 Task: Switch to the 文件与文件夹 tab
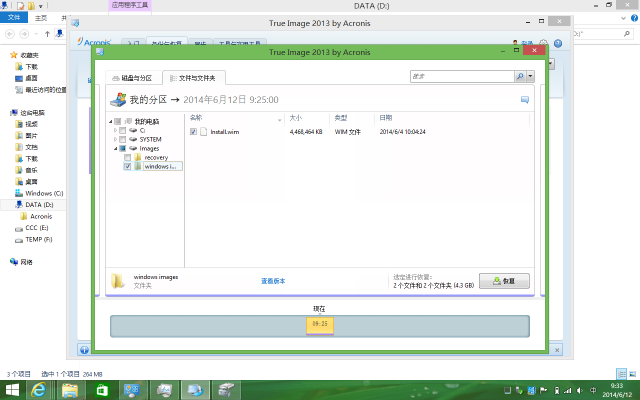tap(193, 78)
